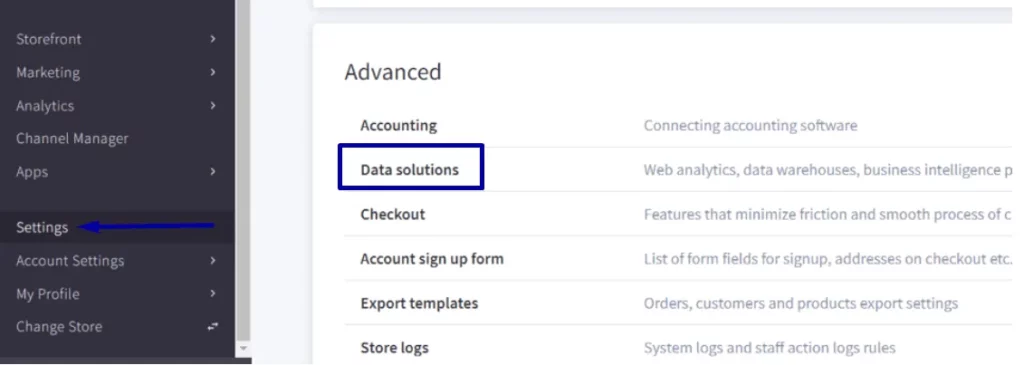The width and height of the screenshot is (1024, 365).
Task: Click sidebar scrollbar down arrow
Action: coord(243,349)
